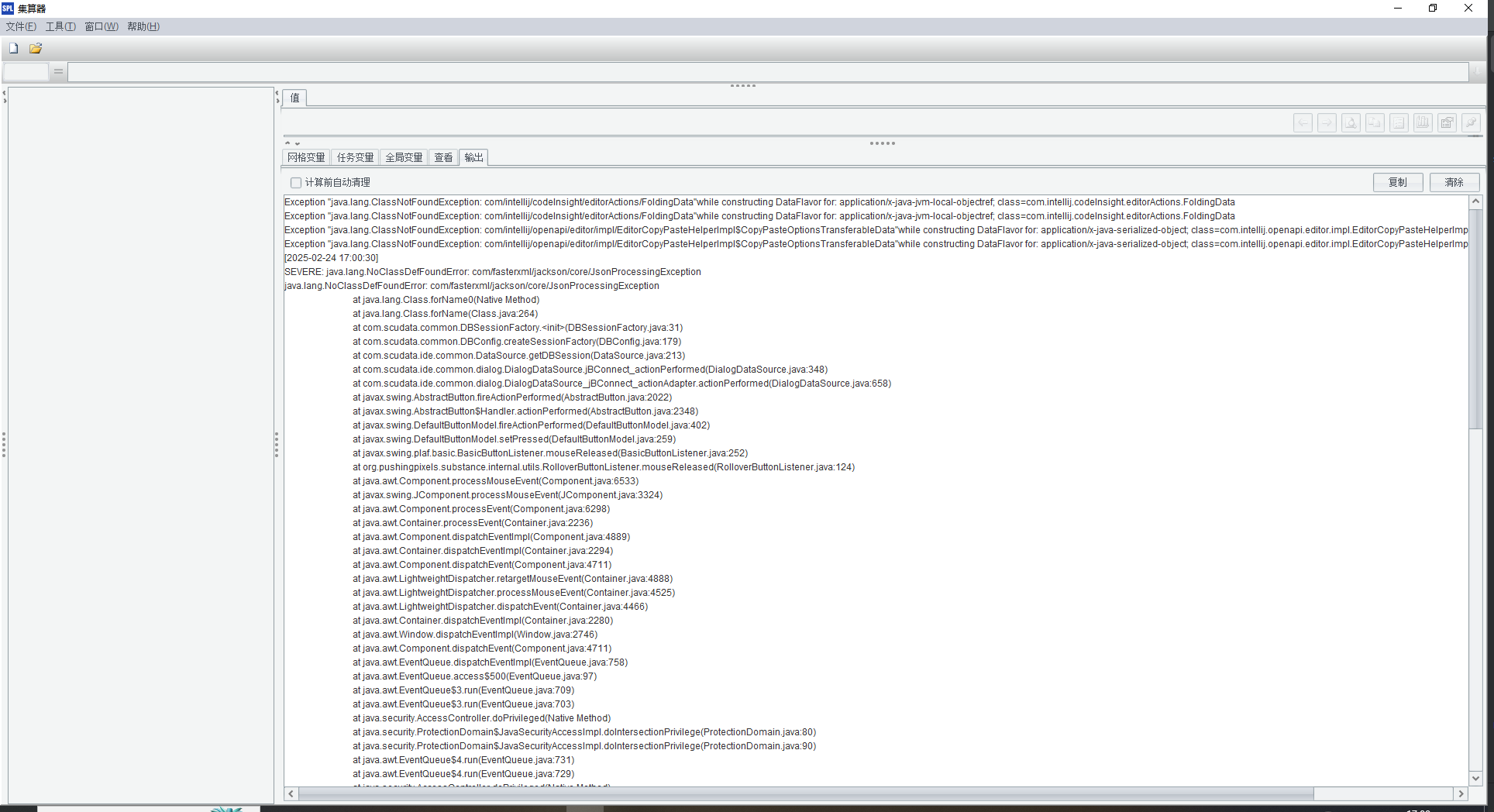The image size is (1494, 812).
Task: Click the SEVERE NoClassDefFoundError log line
Action: tap(493, 272)
